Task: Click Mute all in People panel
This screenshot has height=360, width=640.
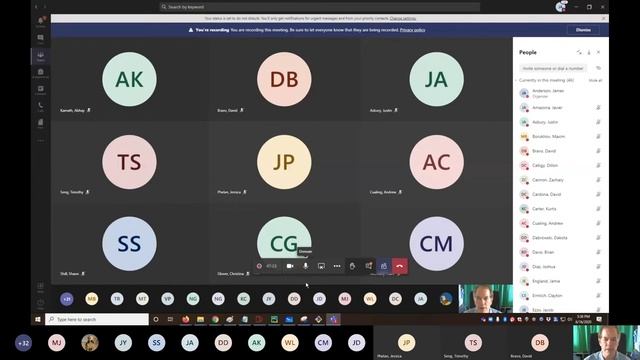Action: [x=595, y=80]
